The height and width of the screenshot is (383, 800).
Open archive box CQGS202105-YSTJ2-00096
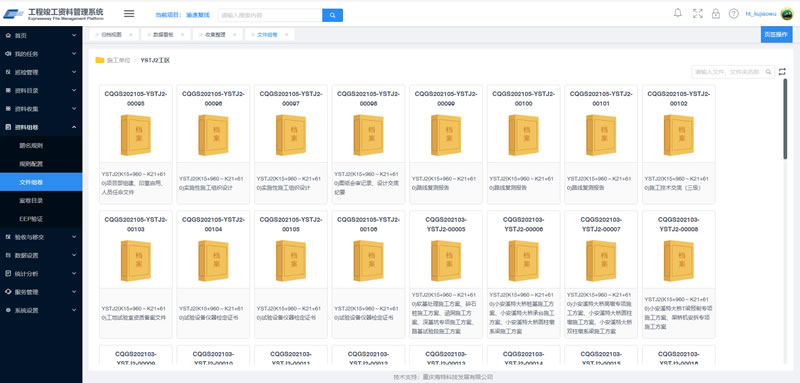tap(213, 135)
